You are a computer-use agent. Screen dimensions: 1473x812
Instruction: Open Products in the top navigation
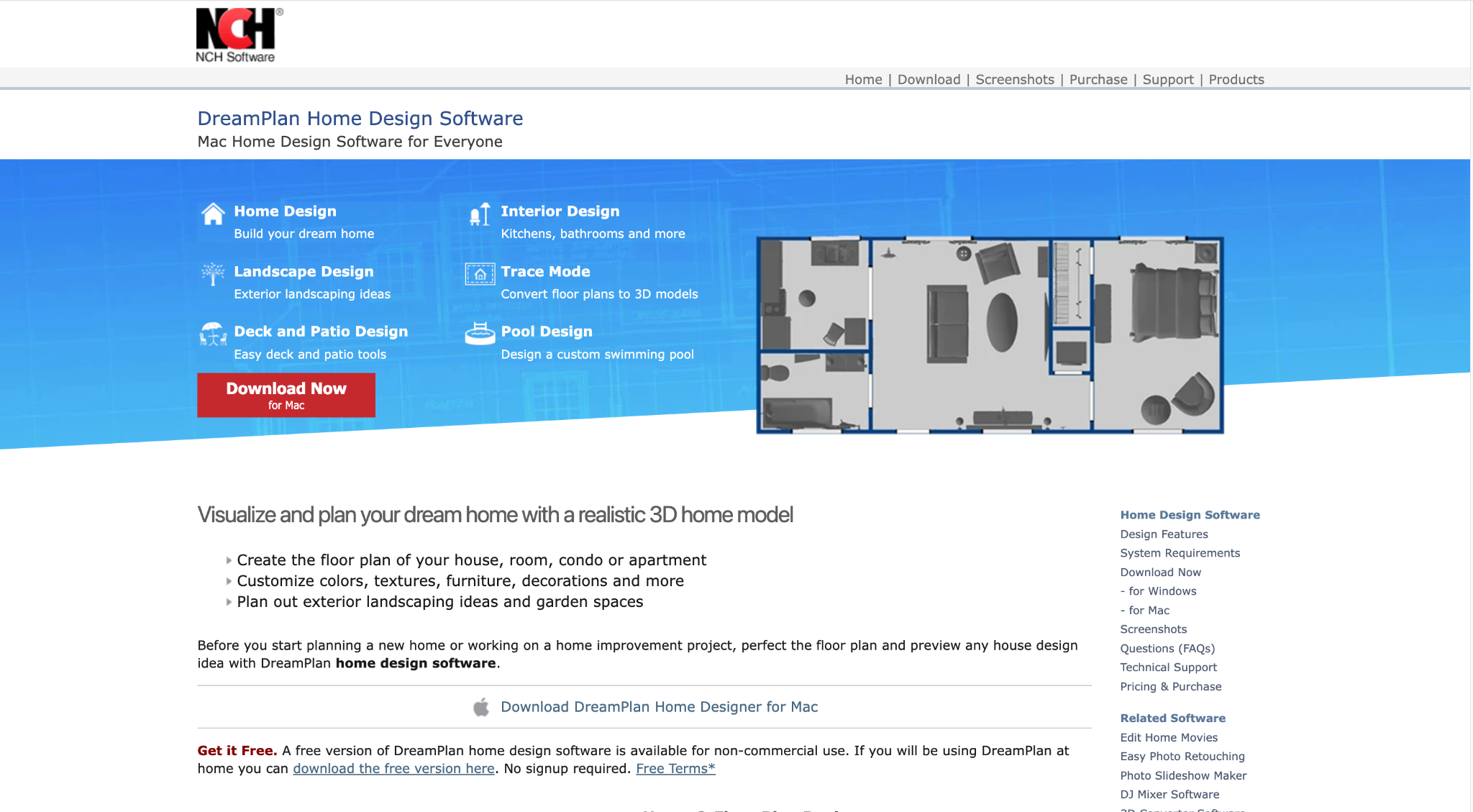pos(1236,79)
